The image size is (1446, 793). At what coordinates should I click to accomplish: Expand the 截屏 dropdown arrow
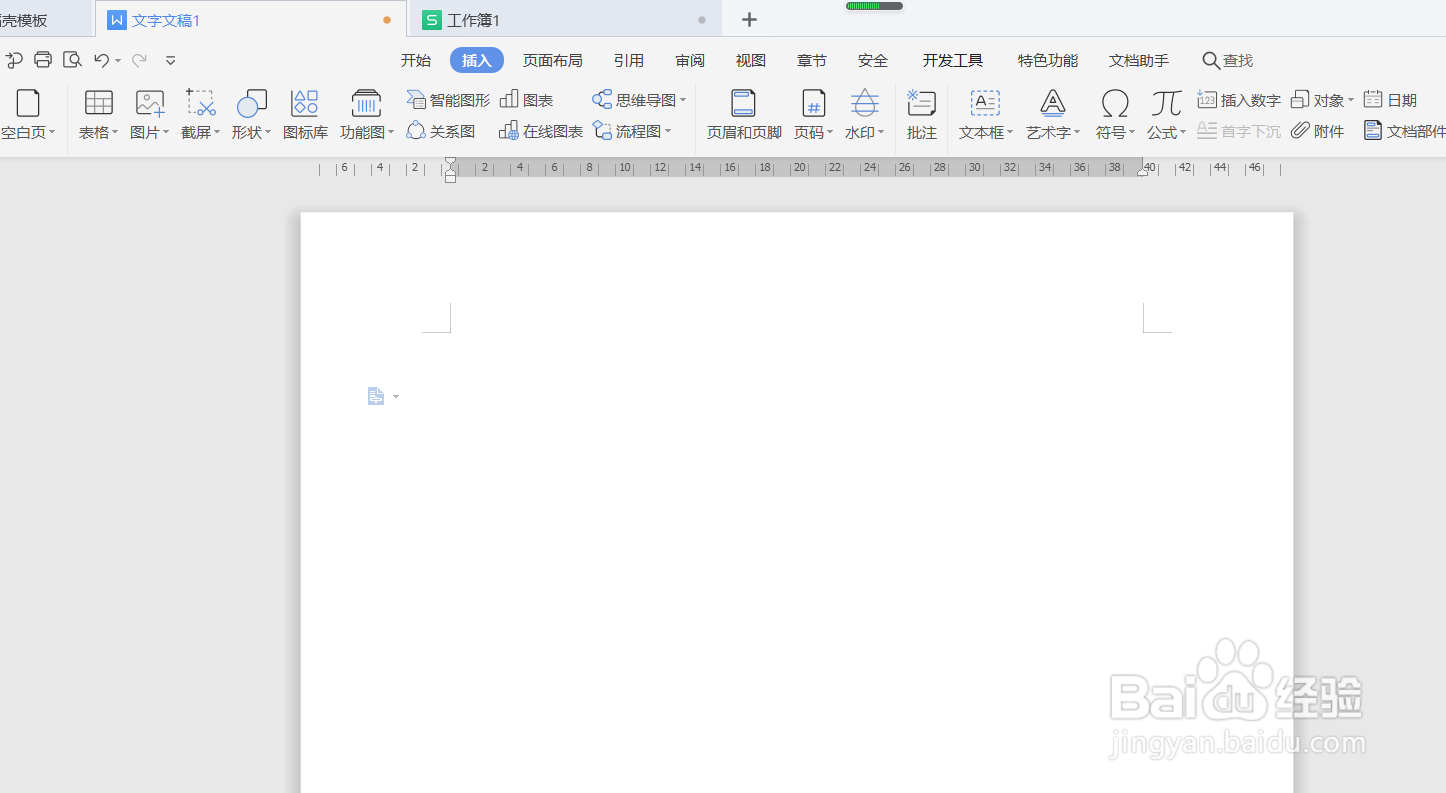tap(218, 133)
